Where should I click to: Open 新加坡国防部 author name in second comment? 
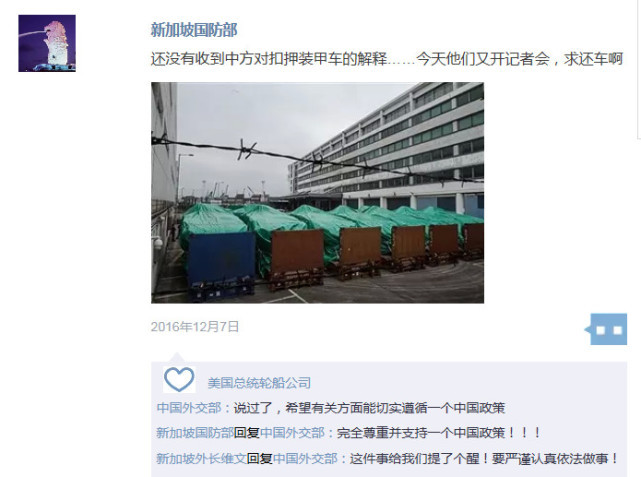click(x=195, y=432)
